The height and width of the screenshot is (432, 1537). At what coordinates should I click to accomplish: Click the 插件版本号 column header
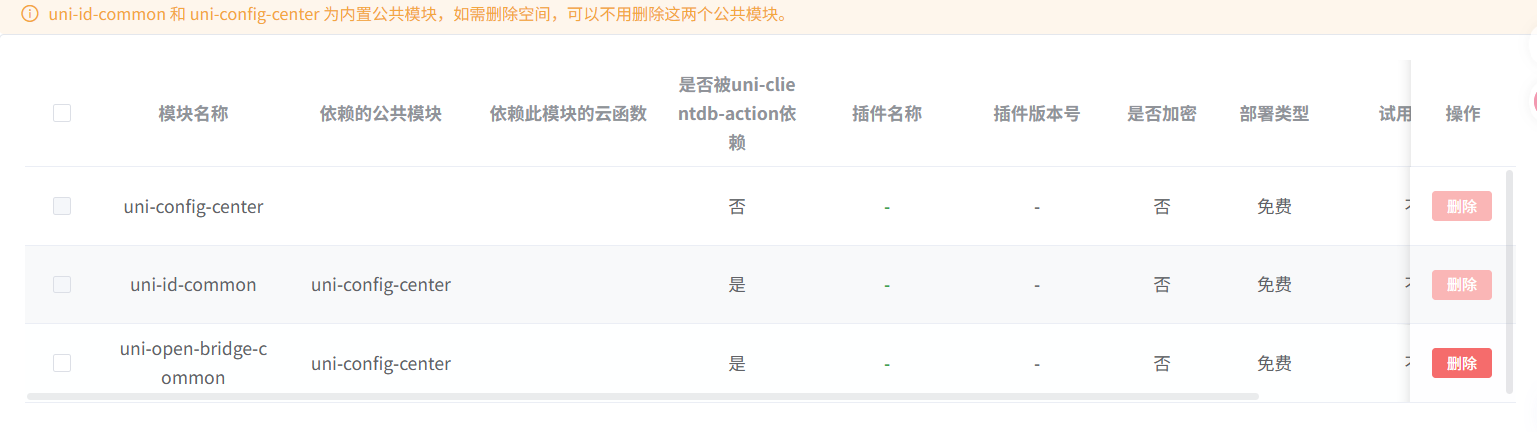(x=1036, y=114)
